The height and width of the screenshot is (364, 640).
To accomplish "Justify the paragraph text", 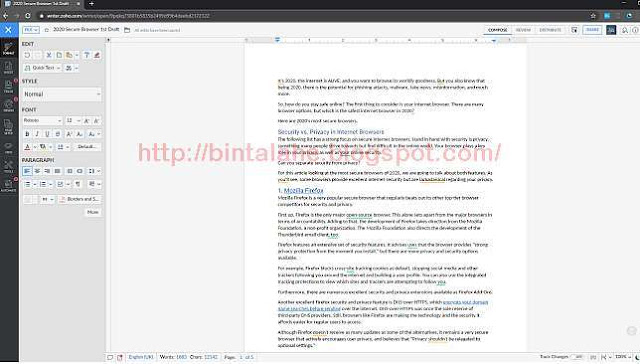I will coord(58,171).
